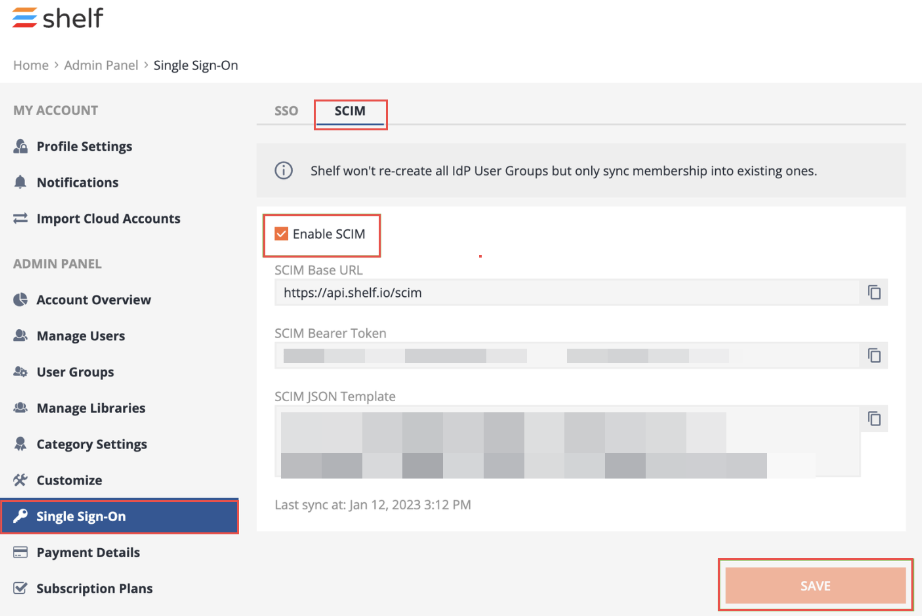This screenshot has width=922, height=616.
Task: Toggle the Enable SCIM checkbox
Action: click(281, 234)
